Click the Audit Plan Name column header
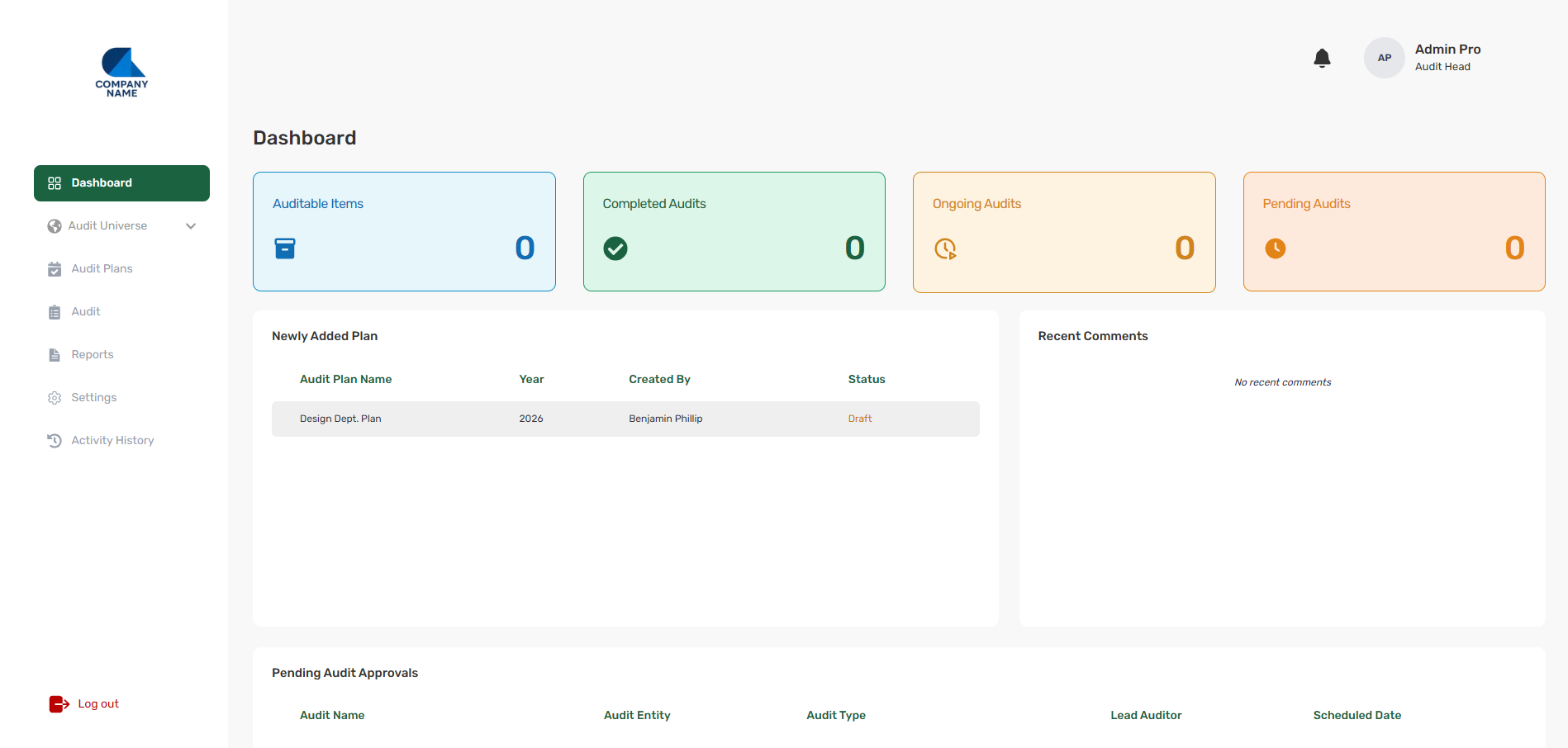 coord(345,380)
